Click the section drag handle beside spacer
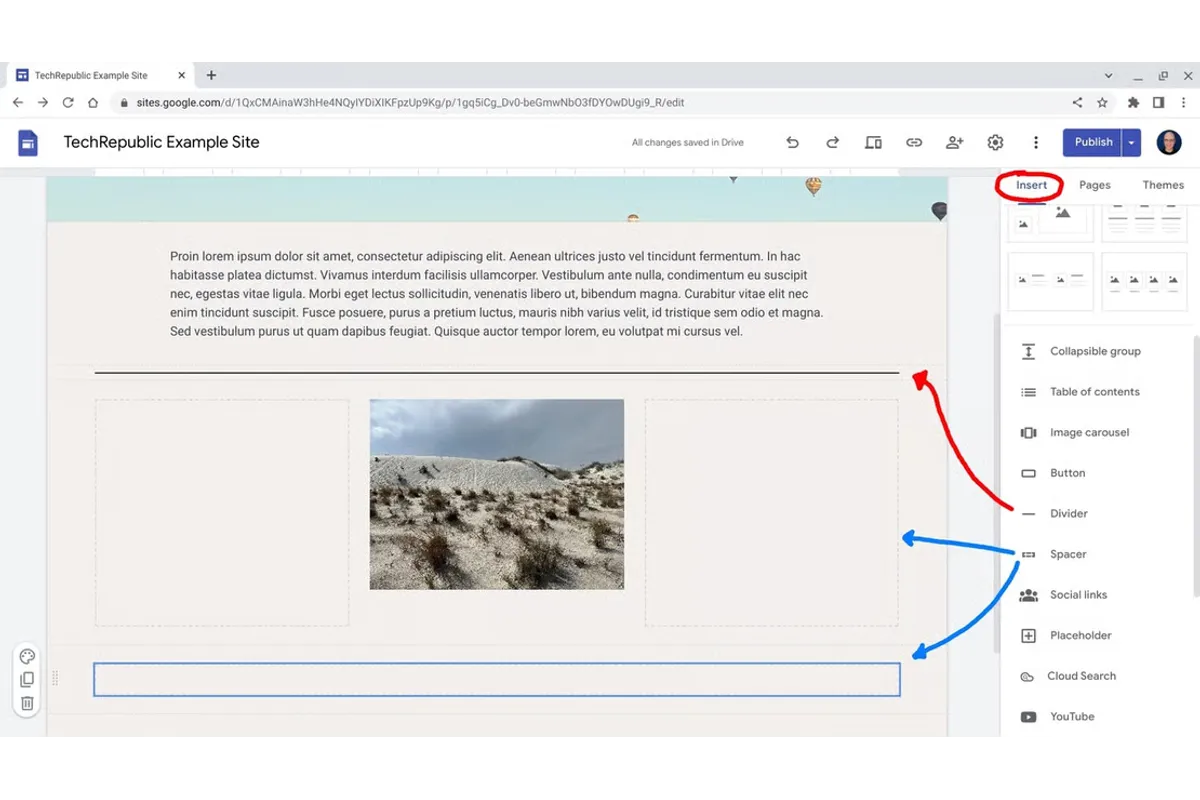 pos(55,679)
